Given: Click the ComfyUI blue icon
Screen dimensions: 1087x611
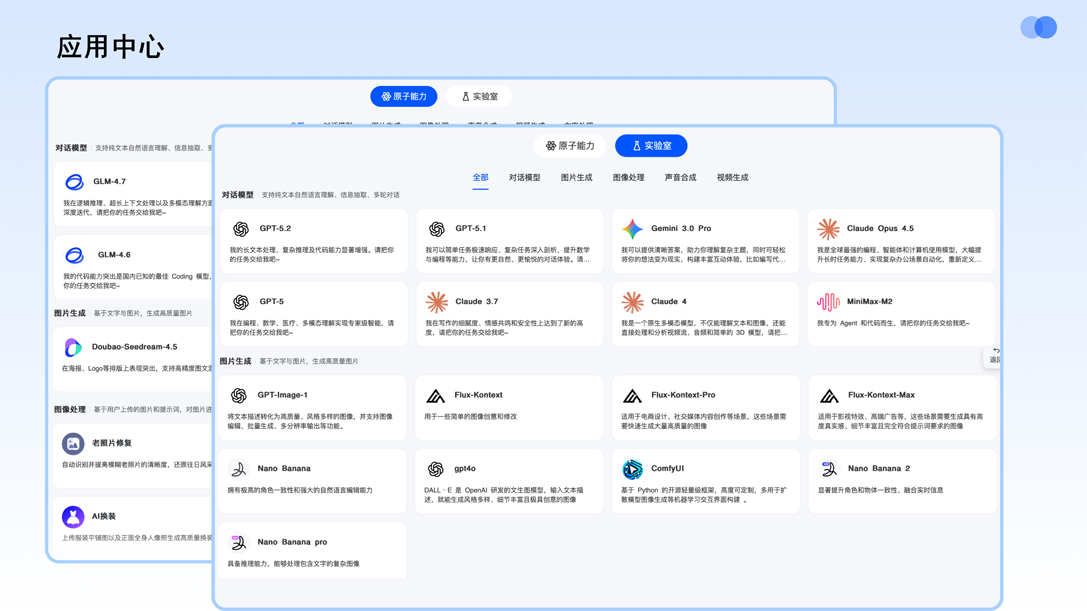Looking at the screenshot, I should 632,470.
